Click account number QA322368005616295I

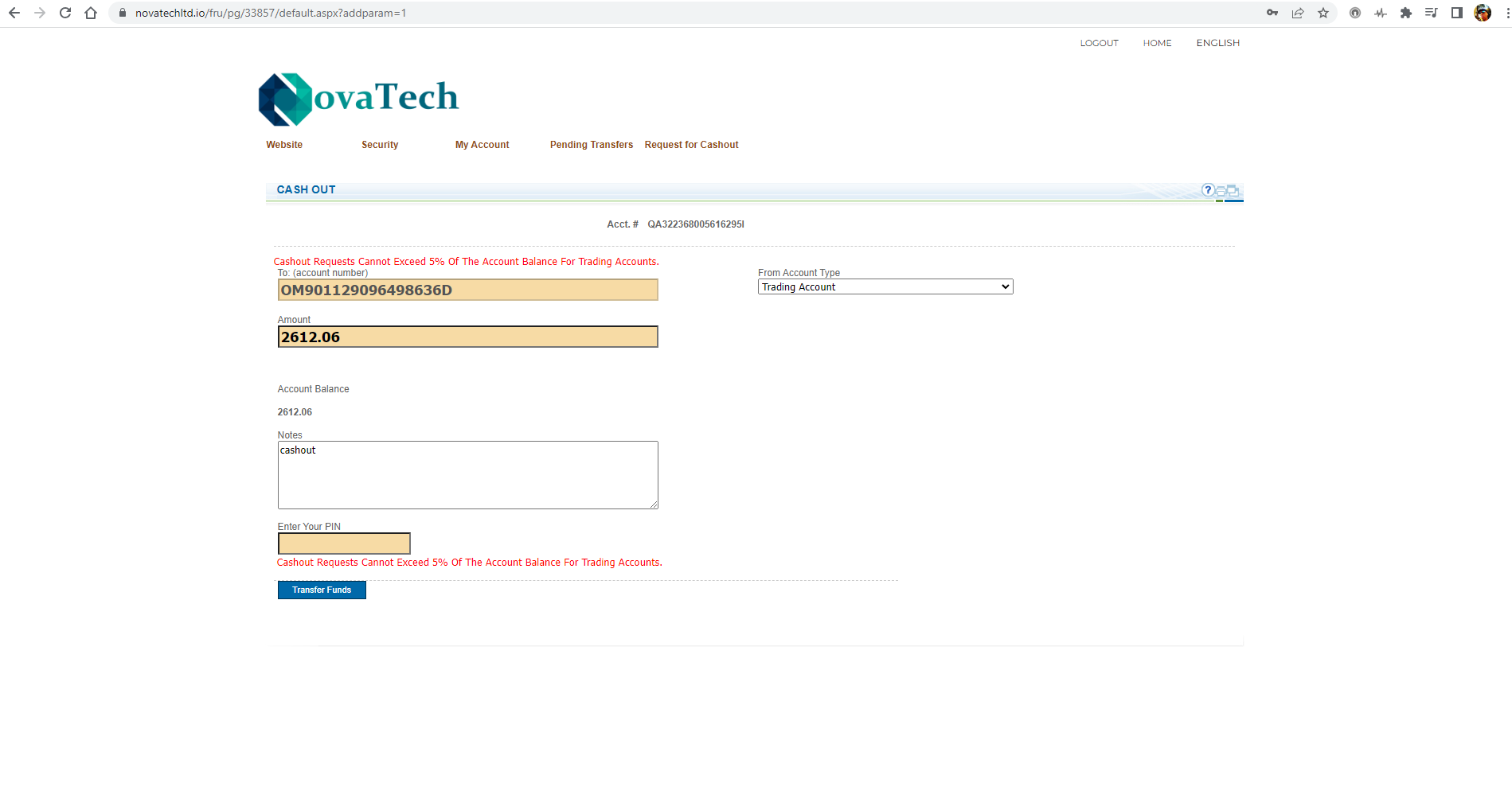click(x=696, y=224)
